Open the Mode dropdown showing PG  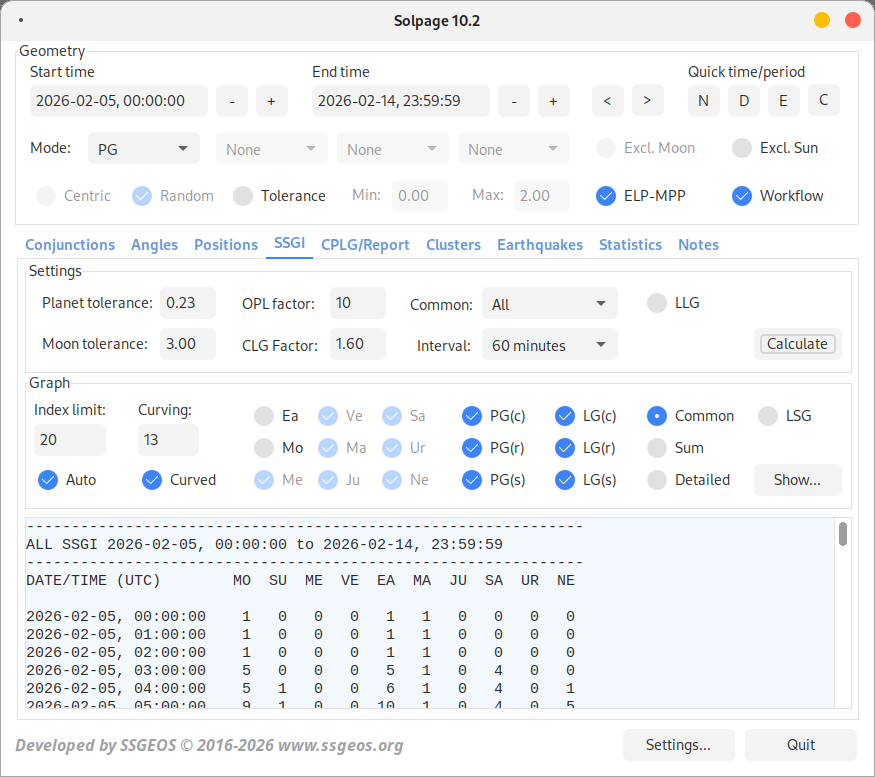pos(143,147)
